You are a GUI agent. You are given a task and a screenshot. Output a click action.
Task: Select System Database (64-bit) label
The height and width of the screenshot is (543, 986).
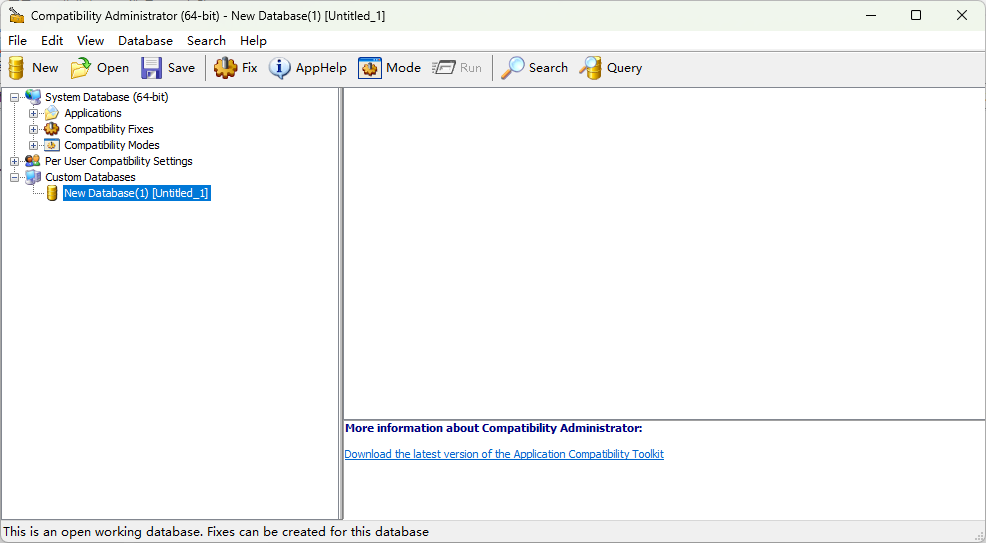(107, 97)
